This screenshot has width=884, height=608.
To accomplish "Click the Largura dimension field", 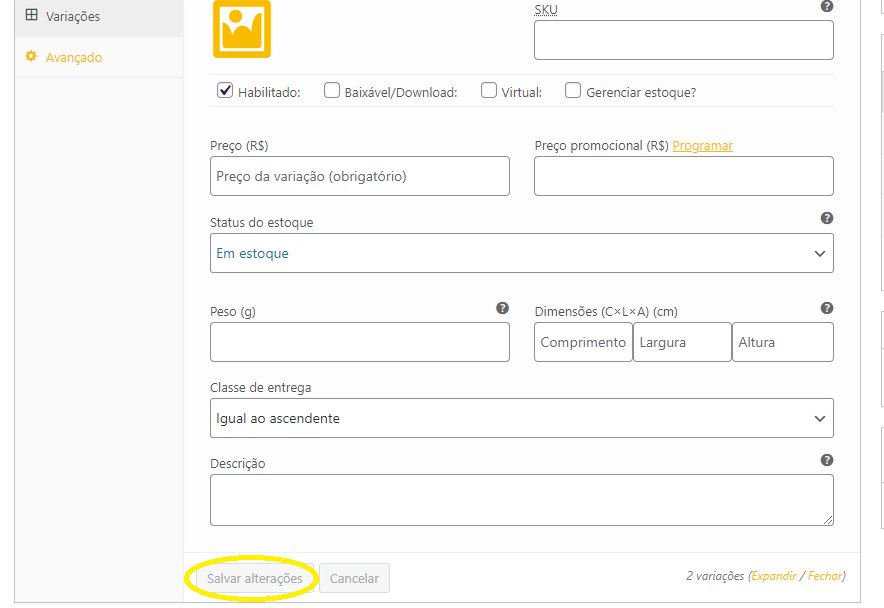I will 682,342.
